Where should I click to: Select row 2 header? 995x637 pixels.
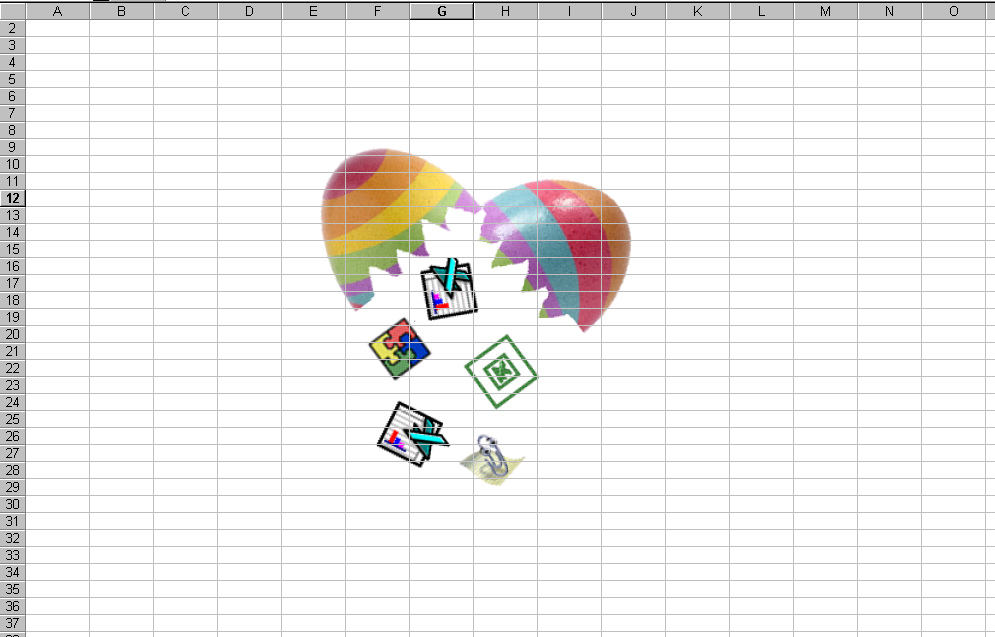click(13, 29)
